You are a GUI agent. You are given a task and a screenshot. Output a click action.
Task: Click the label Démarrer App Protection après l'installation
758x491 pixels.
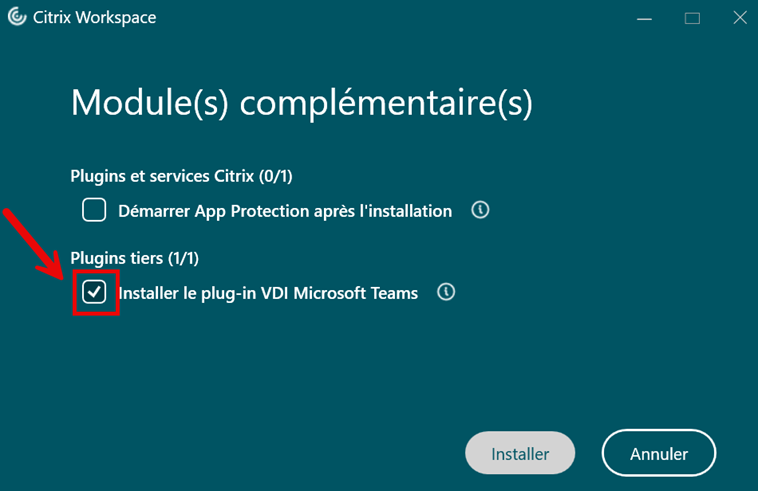coord(285,211)
